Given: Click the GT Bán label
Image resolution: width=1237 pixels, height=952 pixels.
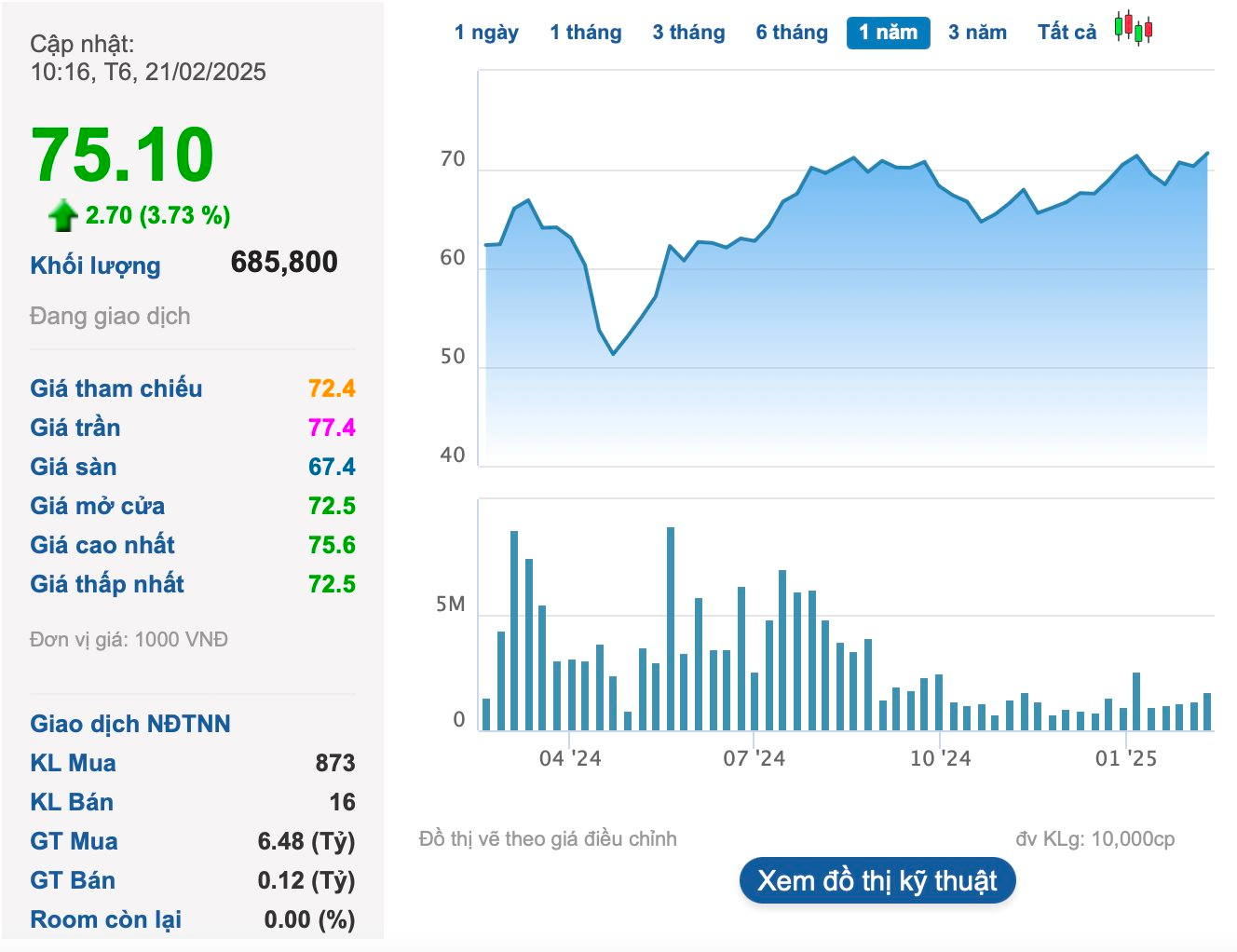Looking at the screenshot, I should coord(73,880).
